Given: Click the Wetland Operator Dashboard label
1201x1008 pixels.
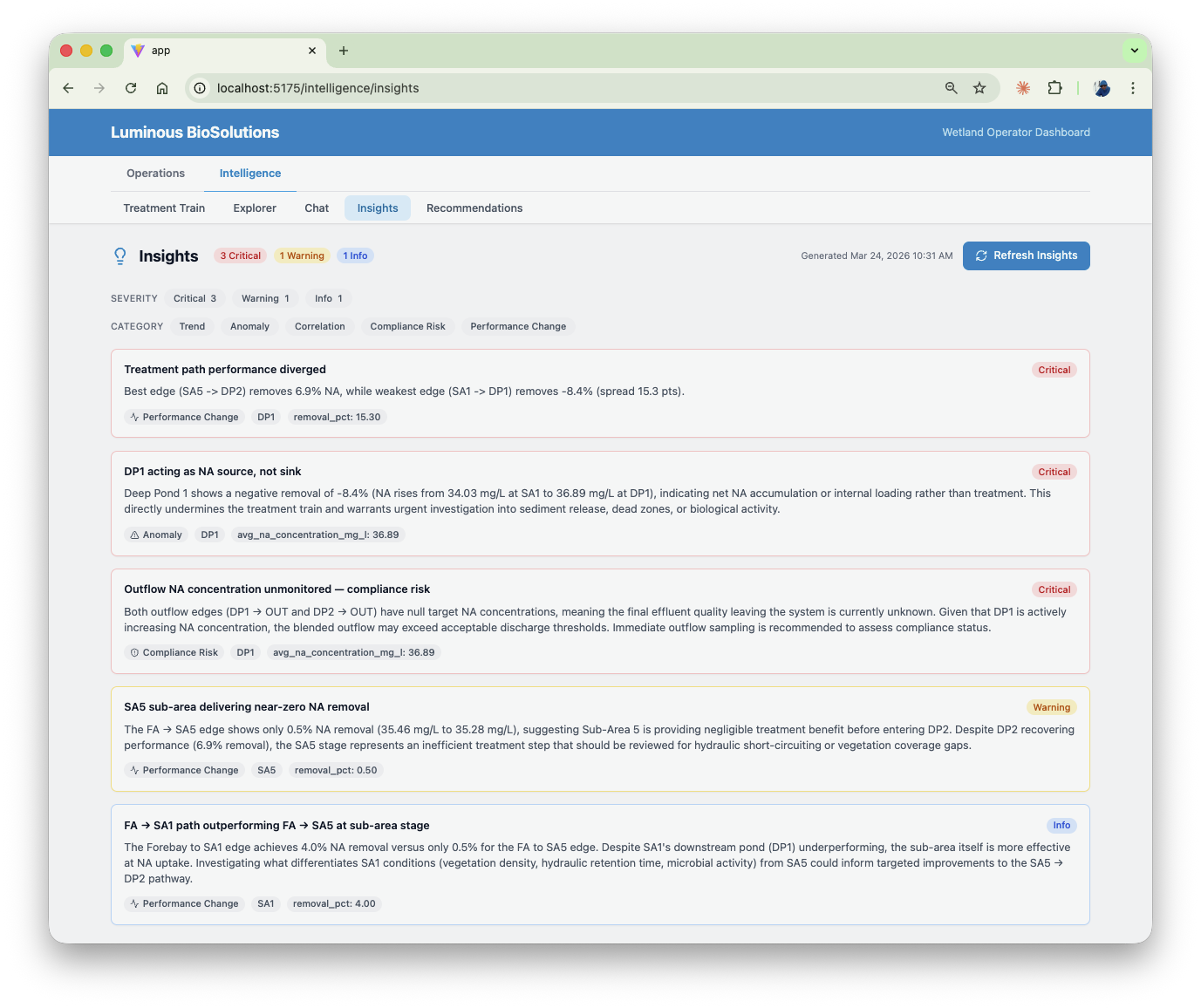Looking at the screenshot, I should pyautogui.click(x=1016, y=133).
